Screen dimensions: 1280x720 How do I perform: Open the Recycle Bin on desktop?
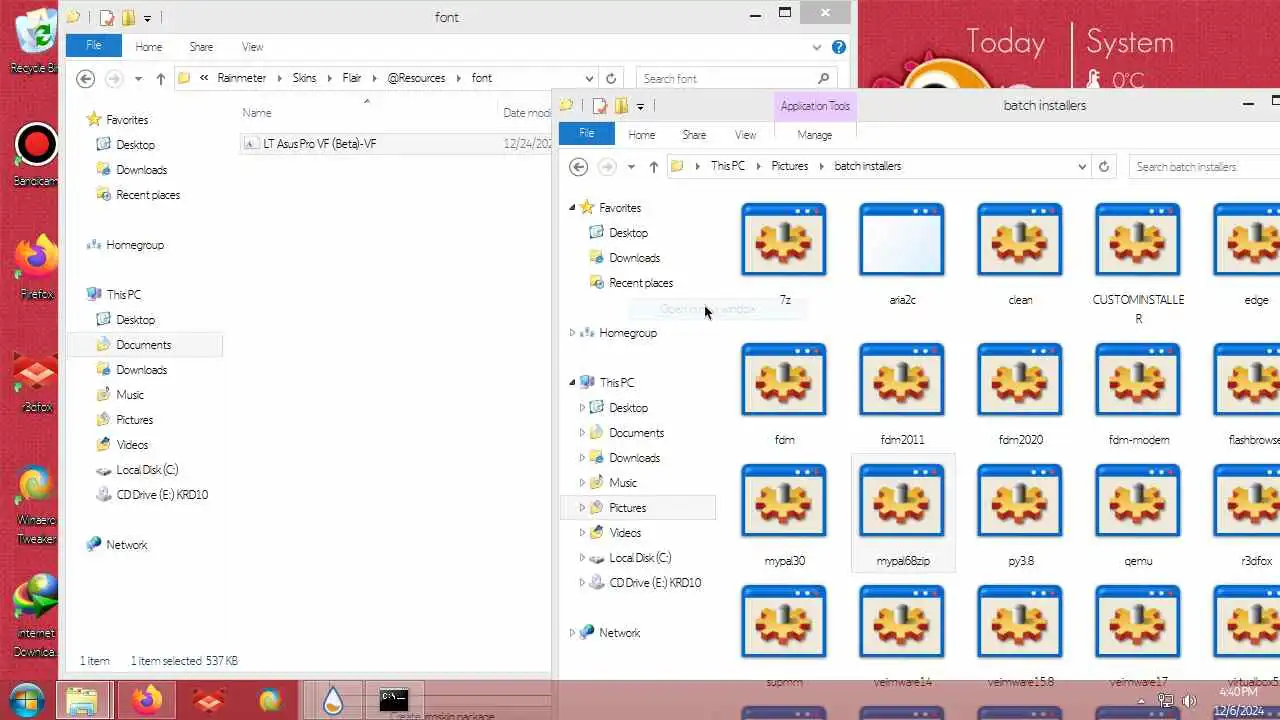coord(36,40)
